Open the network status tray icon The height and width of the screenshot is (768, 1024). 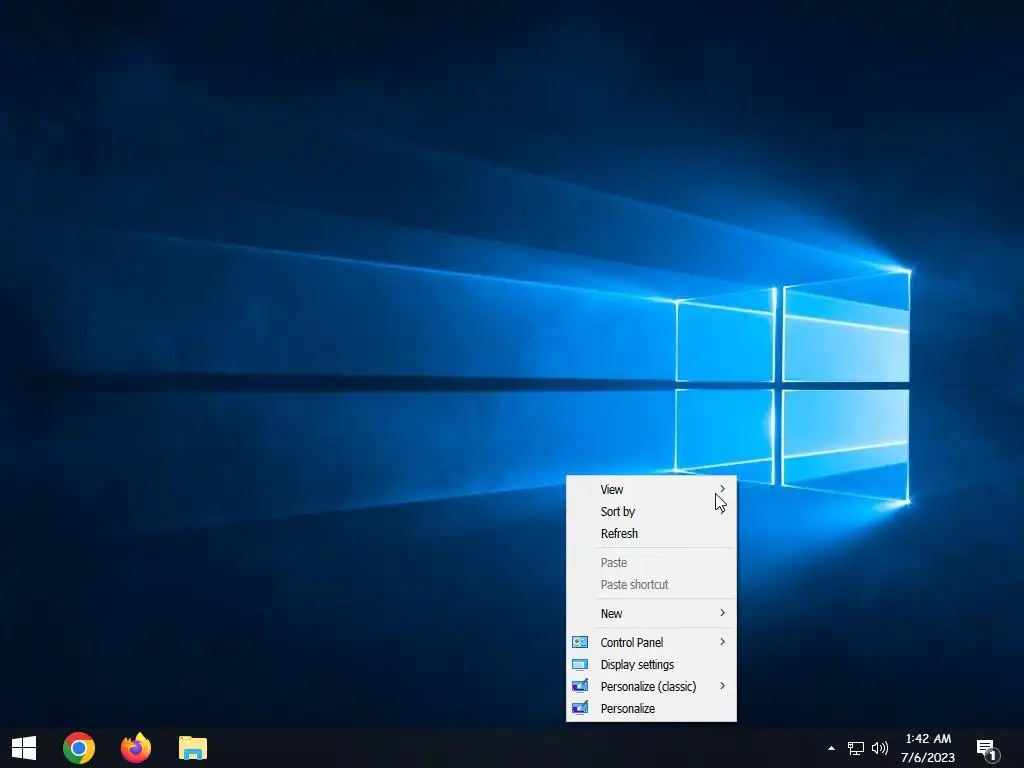pos(856,748)
